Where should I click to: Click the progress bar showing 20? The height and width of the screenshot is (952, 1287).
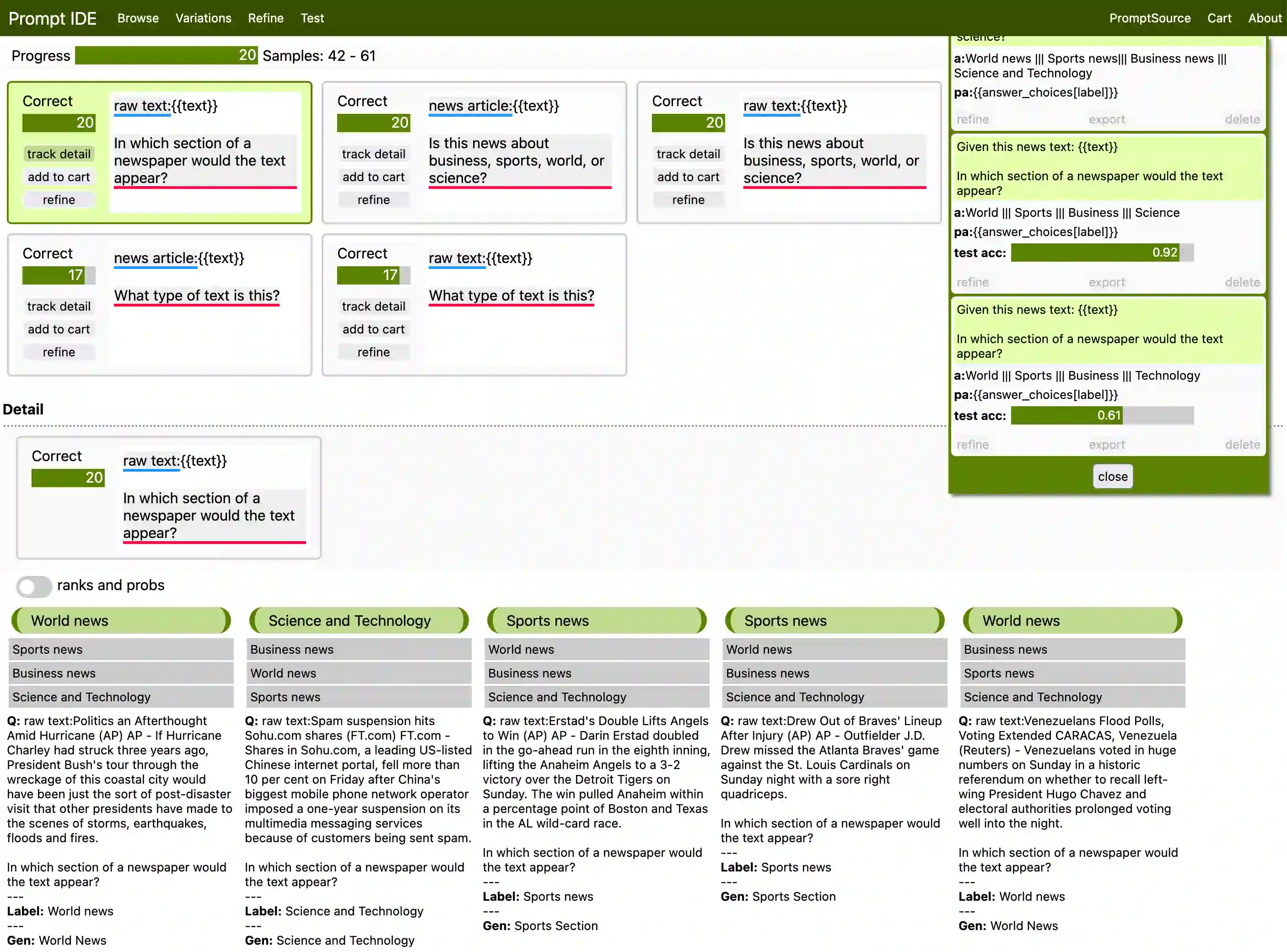pos(166,55)
